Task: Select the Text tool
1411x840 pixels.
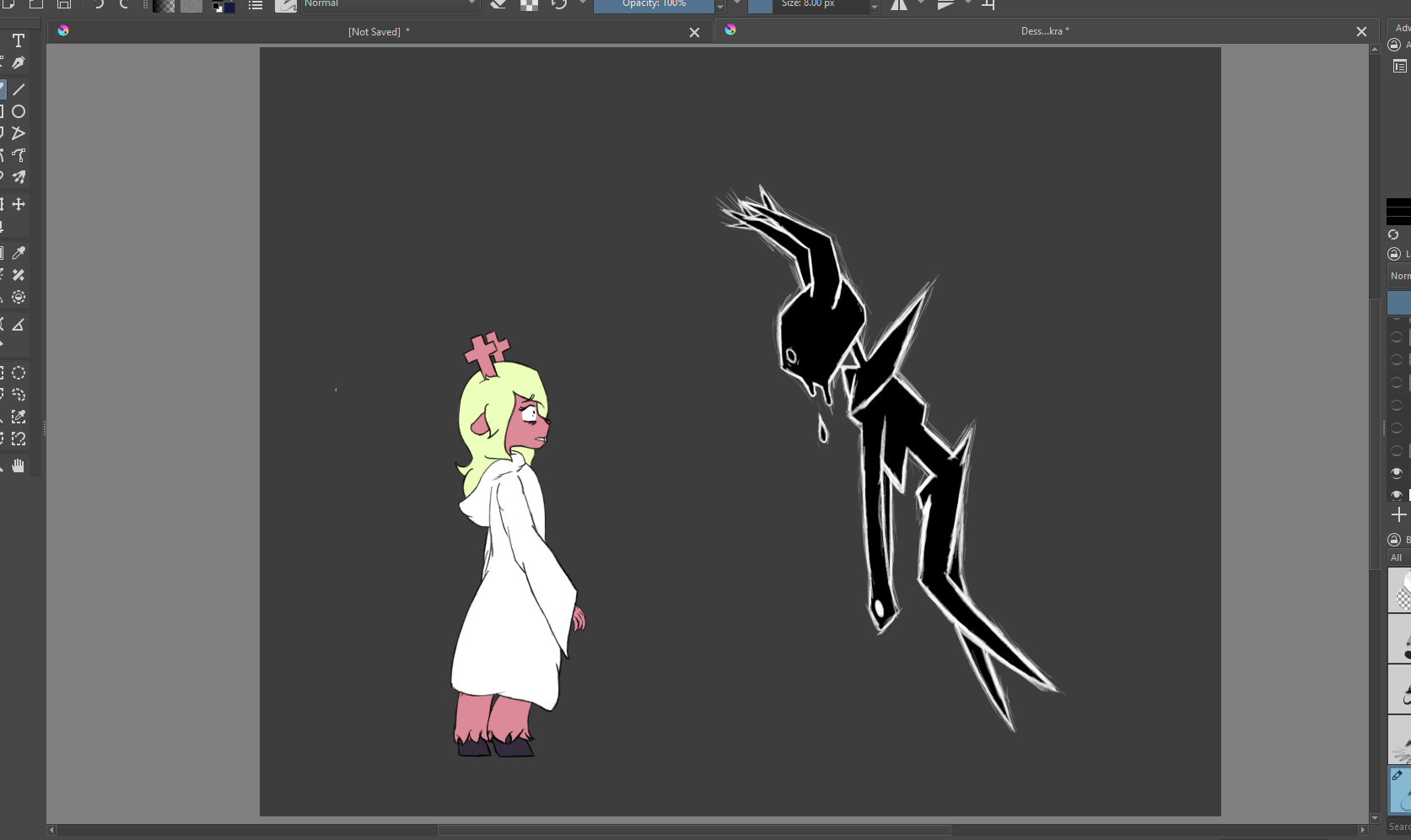Action: point(19,40)
